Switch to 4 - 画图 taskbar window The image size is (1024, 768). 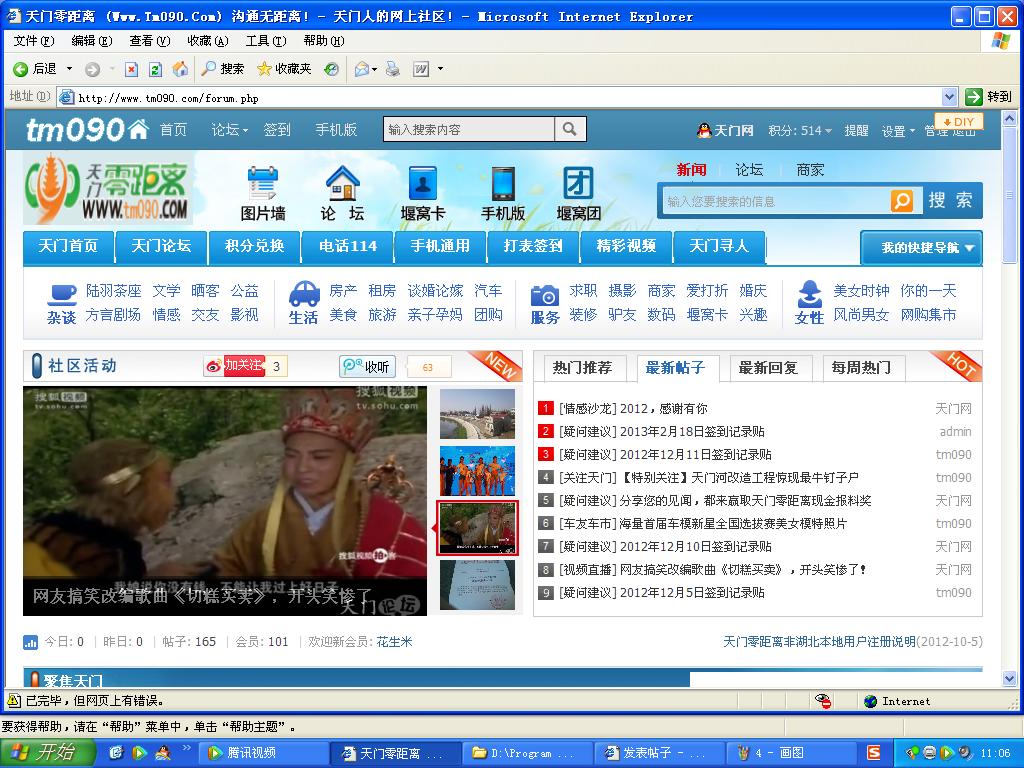click(x=791, y=753)
